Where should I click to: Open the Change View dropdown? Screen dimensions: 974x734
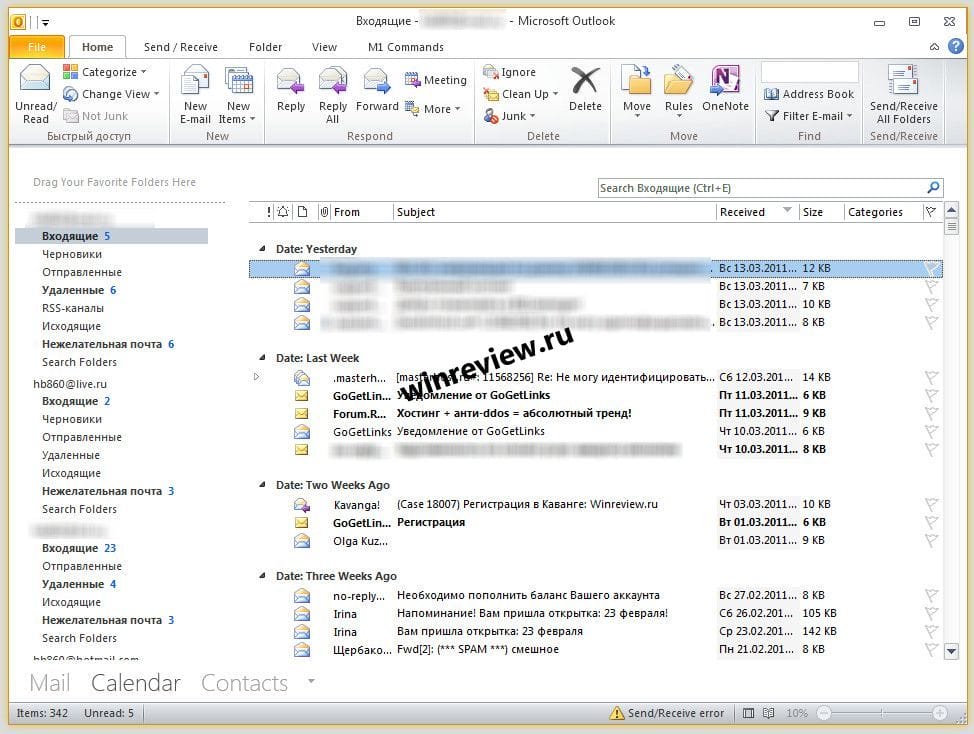(112, 94)
